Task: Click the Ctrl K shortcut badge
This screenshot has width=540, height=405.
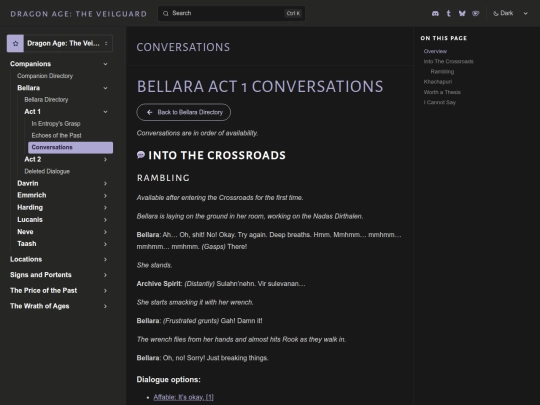Action: 293,13
